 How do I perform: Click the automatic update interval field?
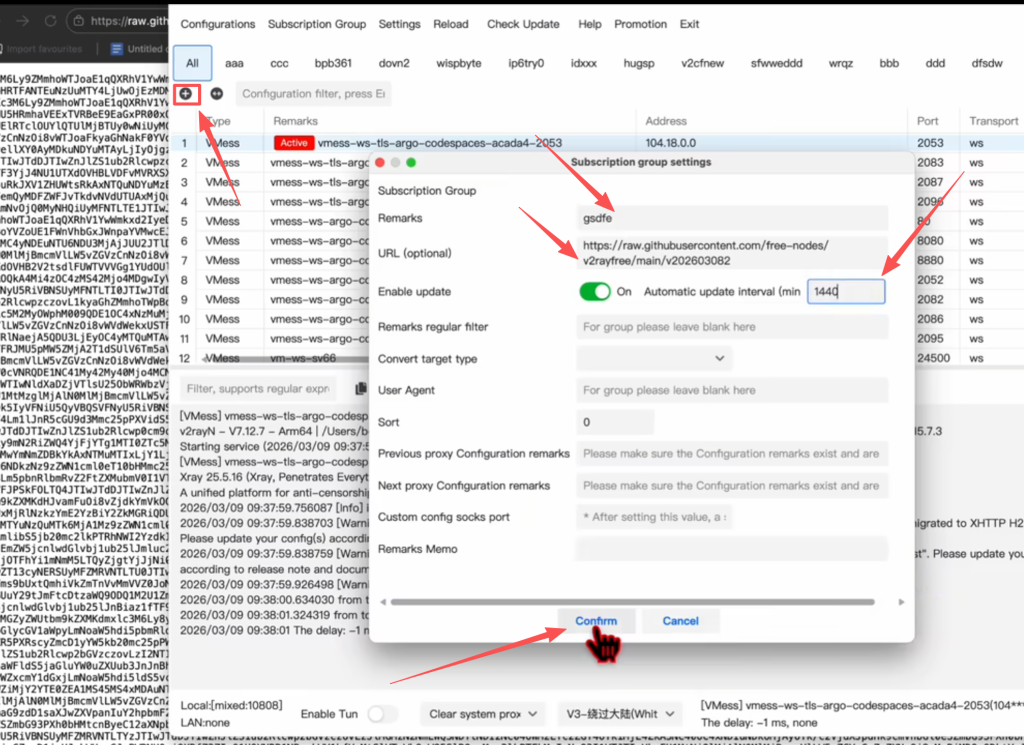(846, 291)
